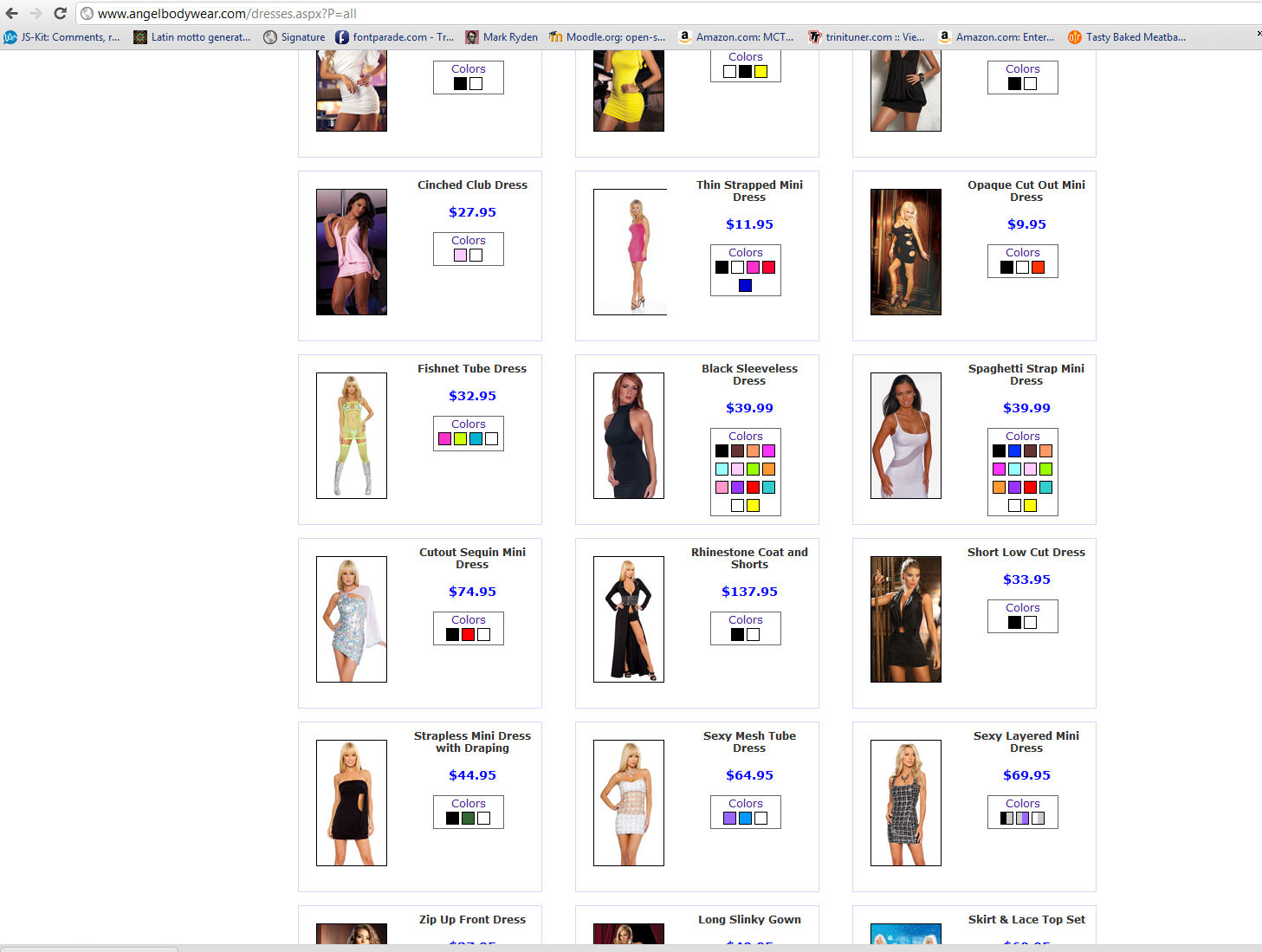Choose the brown swatch for Black Sleeveless Dress

[738, 451]
